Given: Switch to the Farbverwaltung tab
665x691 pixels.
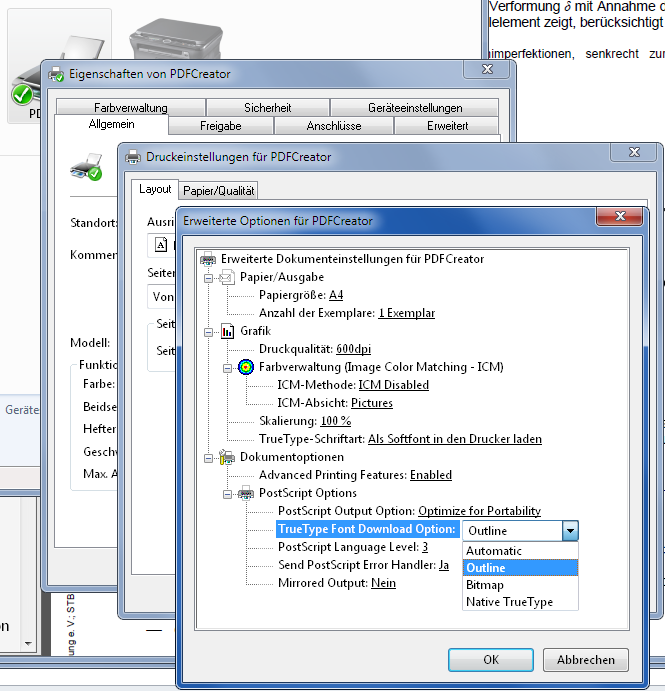Looking at the screenshot, I should click(131, 108).
